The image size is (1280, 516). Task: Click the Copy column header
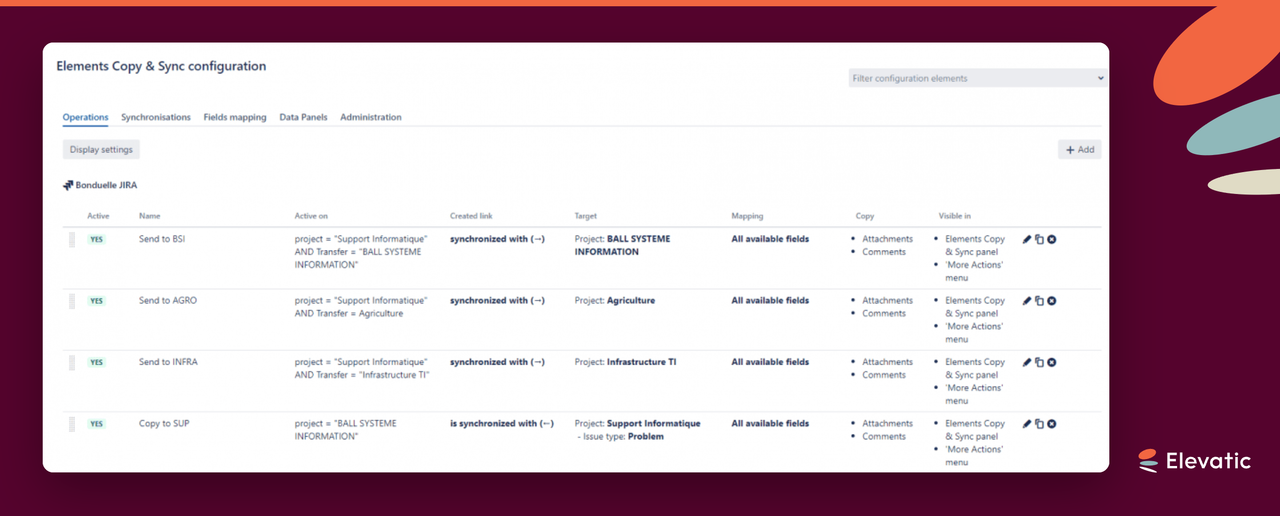(x=865, y=216)
